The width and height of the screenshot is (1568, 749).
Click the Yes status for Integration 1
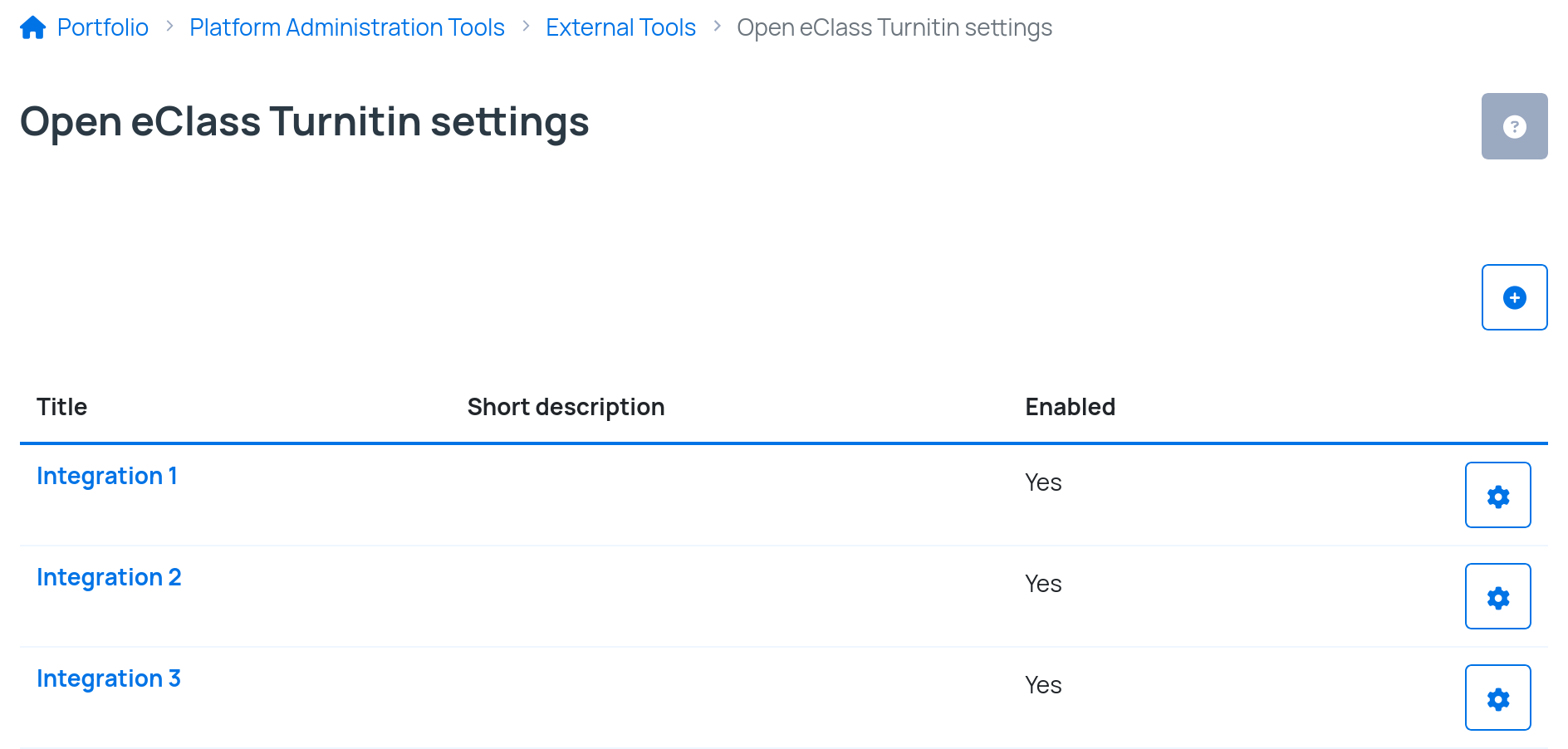coord(1043,482)
